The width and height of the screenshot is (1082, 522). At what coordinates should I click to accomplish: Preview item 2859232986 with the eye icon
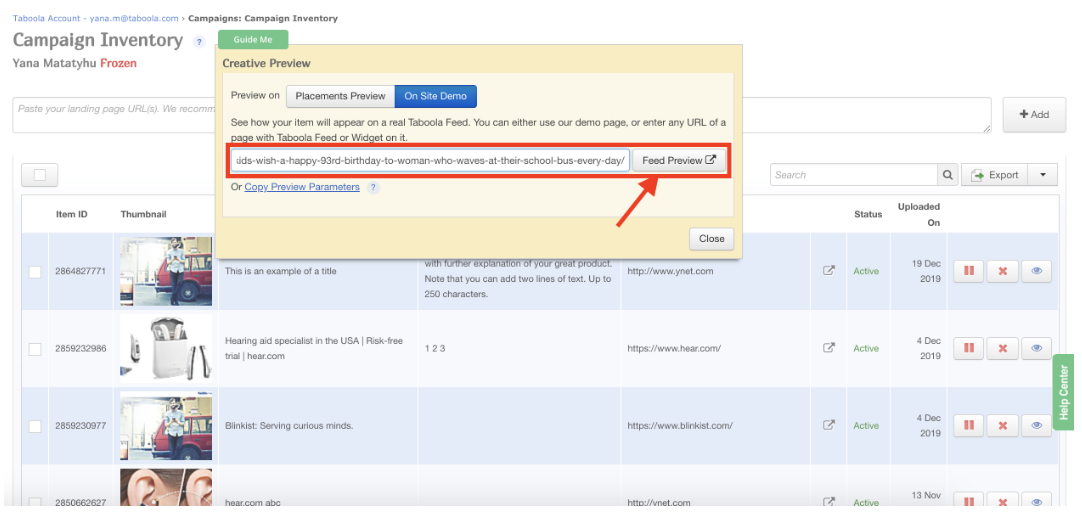(x=1036, y=349)
